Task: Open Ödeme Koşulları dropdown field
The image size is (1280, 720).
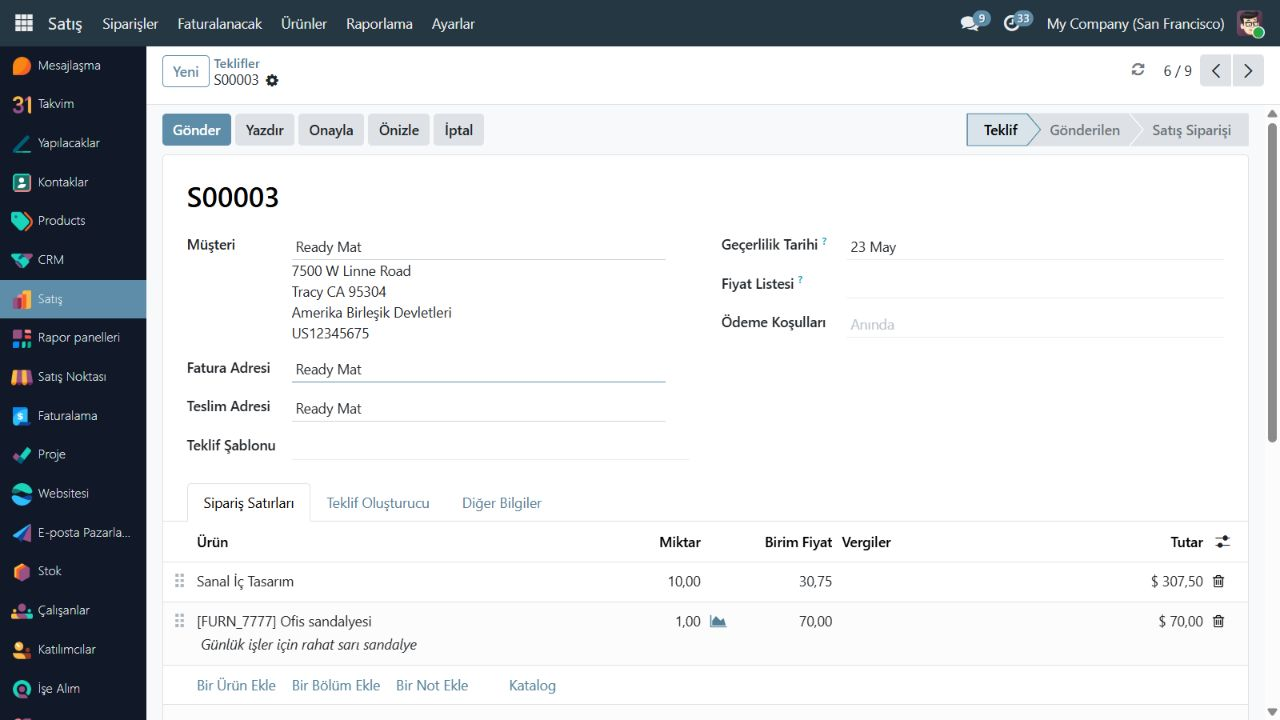Action: pyautogui.click(x=1034, y=324)
